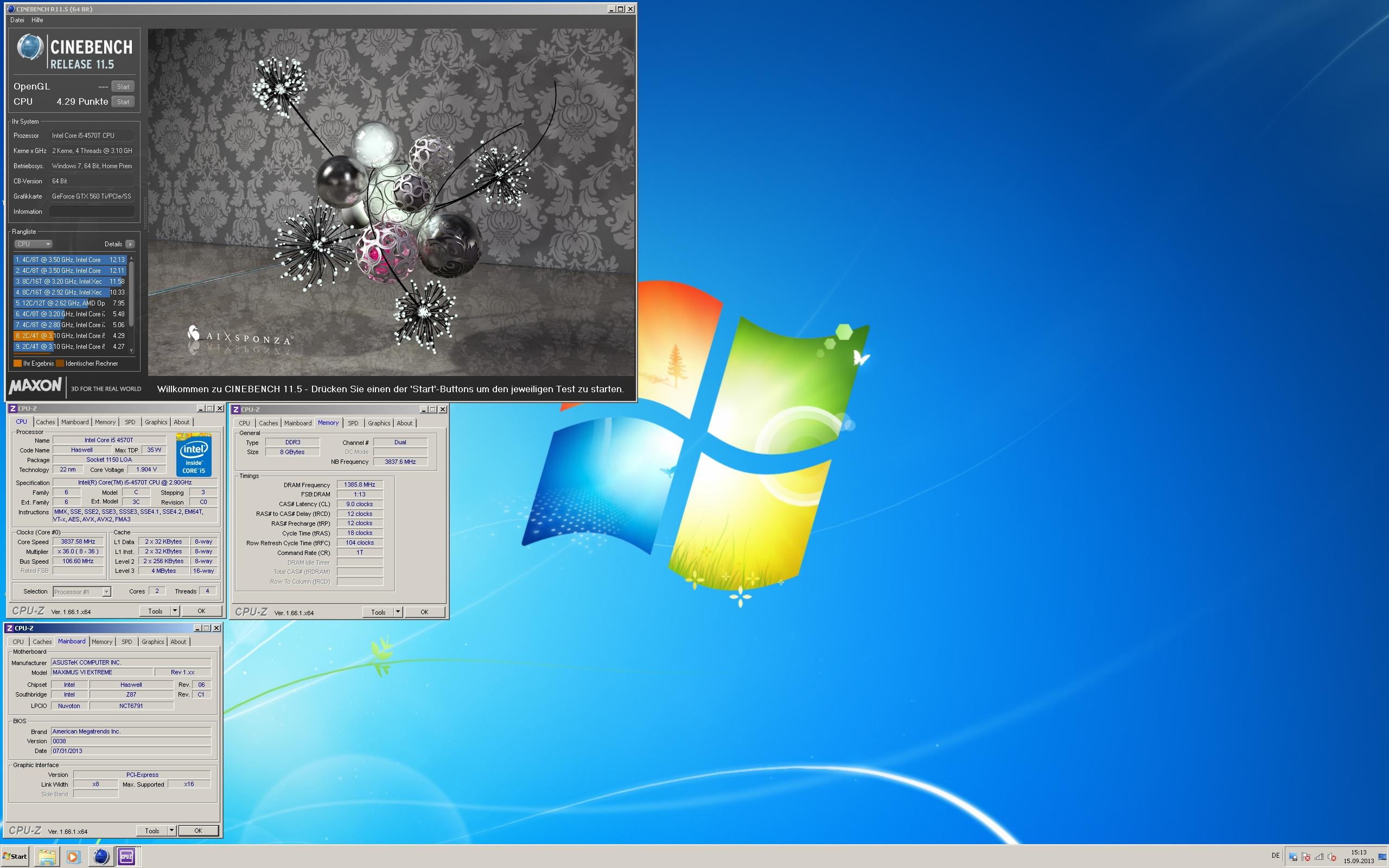Click the Information input field

click(x=92, y=211)
